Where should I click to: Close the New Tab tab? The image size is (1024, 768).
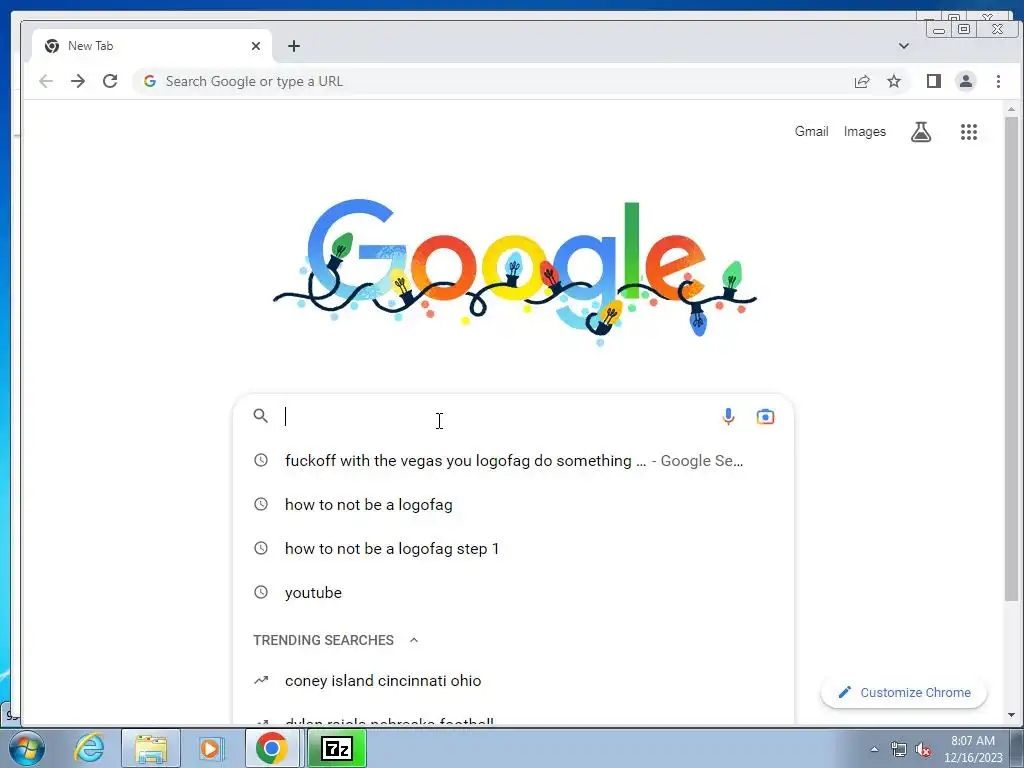click(x=256, y=46)
